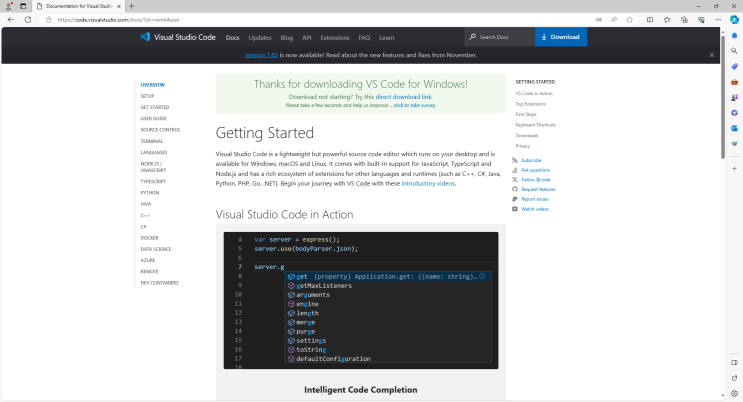Select Overview in the left docs navigation
This screenshot has width=743, height=402.
coord(153,85)
